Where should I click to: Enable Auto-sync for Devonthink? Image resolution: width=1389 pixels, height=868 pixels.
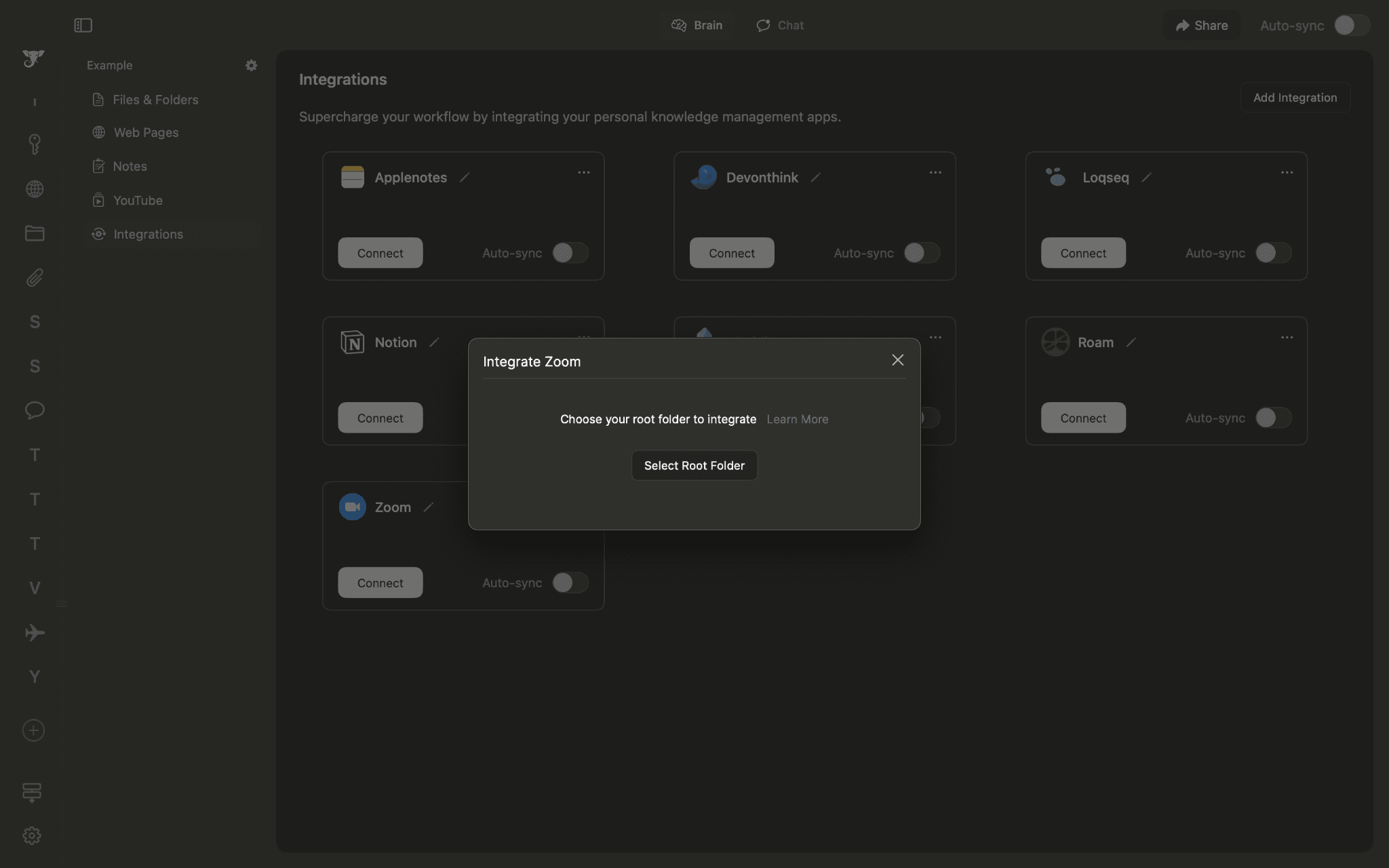point(922,253)
